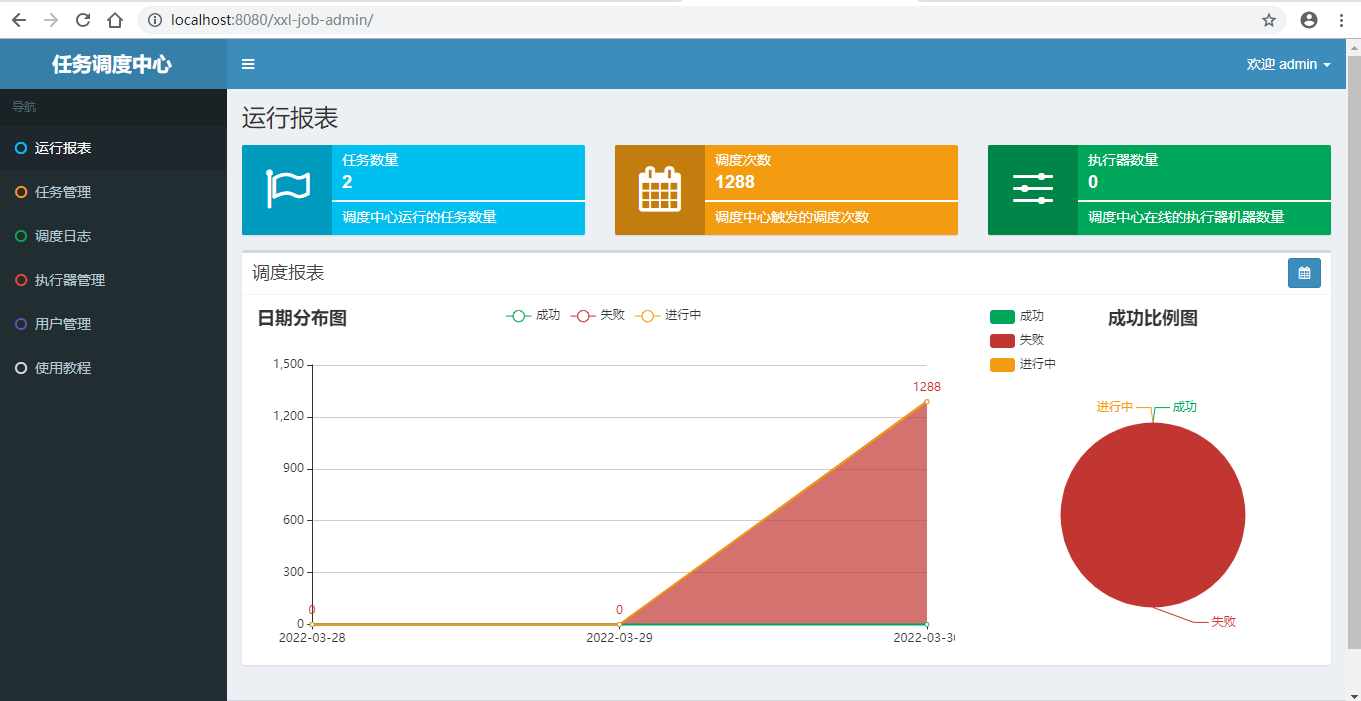Open the date range calendar button
The width and height of the screenshot is (1361, 701).
click(x=1304, y=273)
